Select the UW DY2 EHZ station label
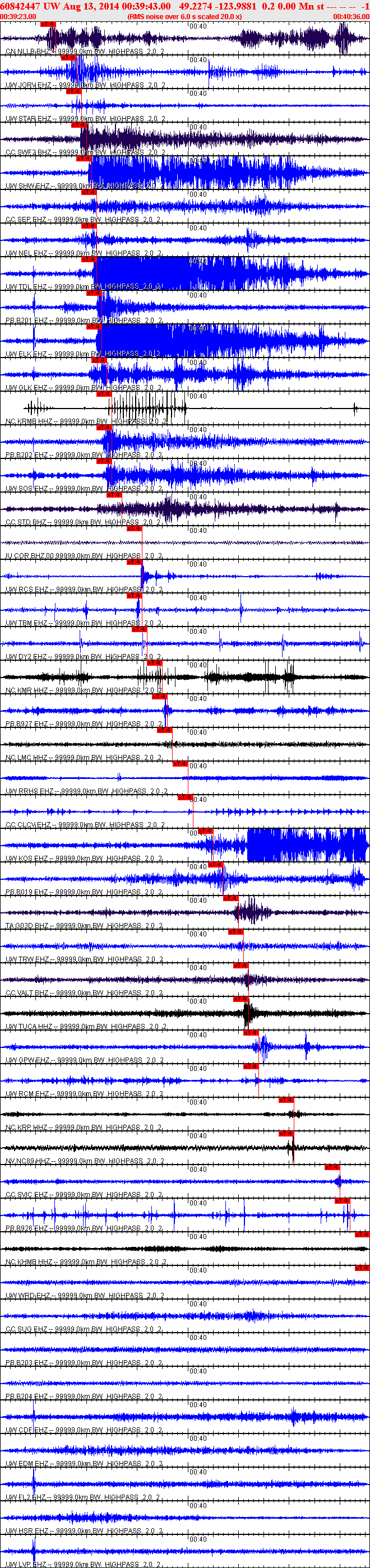 [x=84, y=657]
